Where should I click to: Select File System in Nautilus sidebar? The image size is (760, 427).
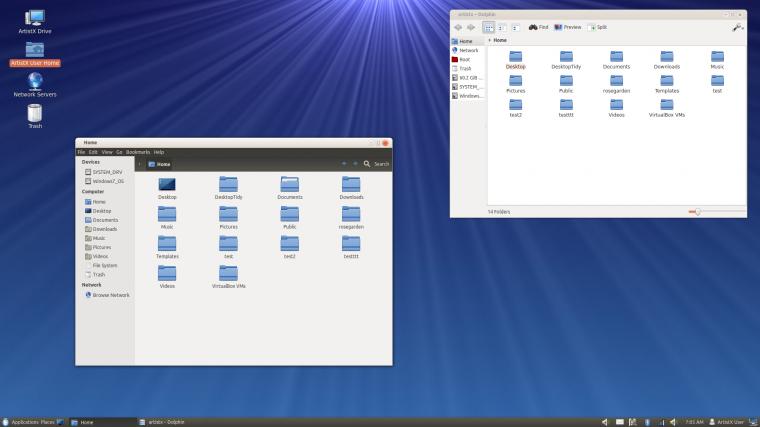coord(101,266)
